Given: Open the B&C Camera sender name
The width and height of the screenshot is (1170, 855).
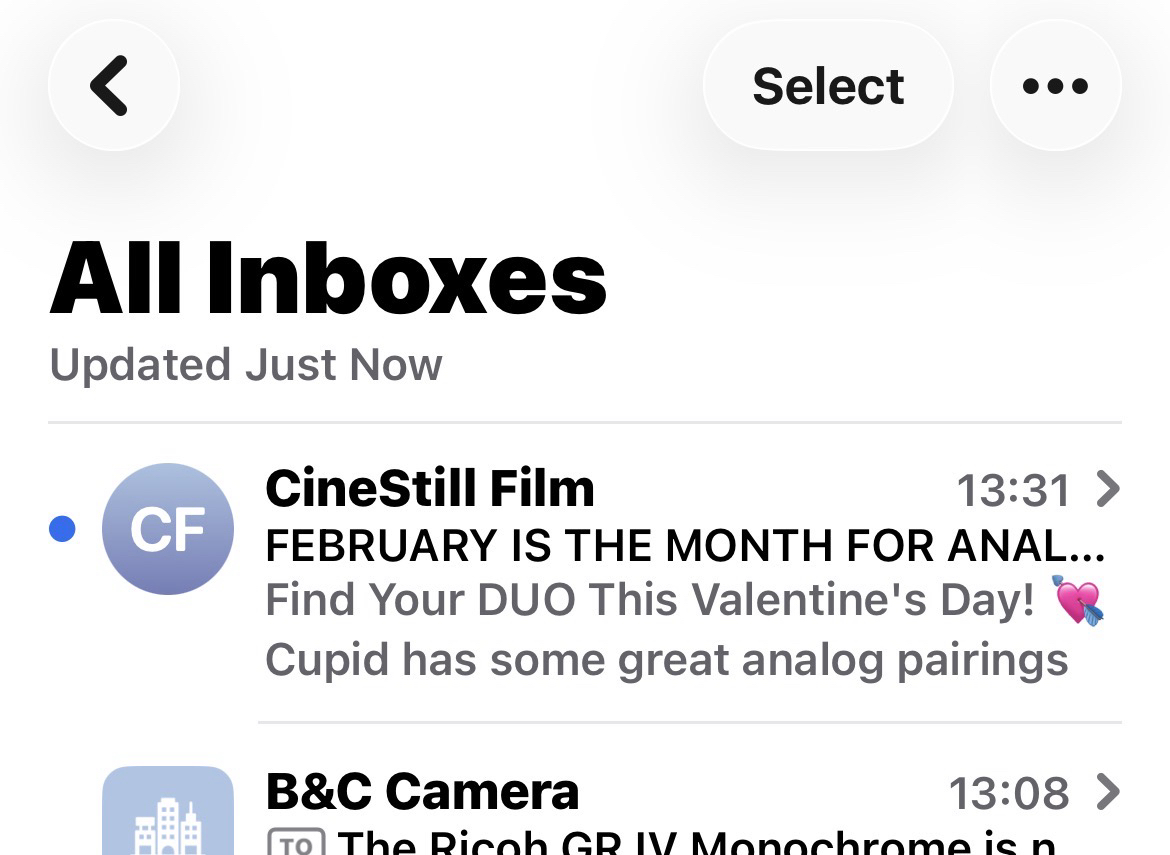Looking at the screenshot, I should click(x=422, y=792).
